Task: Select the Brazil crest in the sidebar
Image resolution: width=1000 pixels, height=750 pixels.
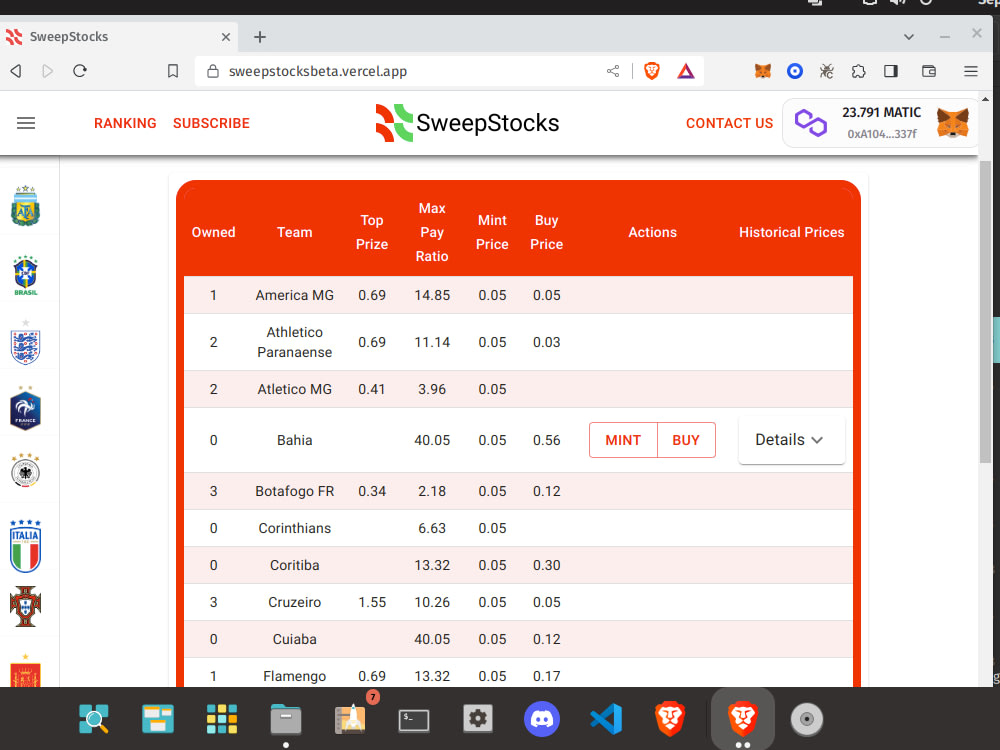Action: 24,274
